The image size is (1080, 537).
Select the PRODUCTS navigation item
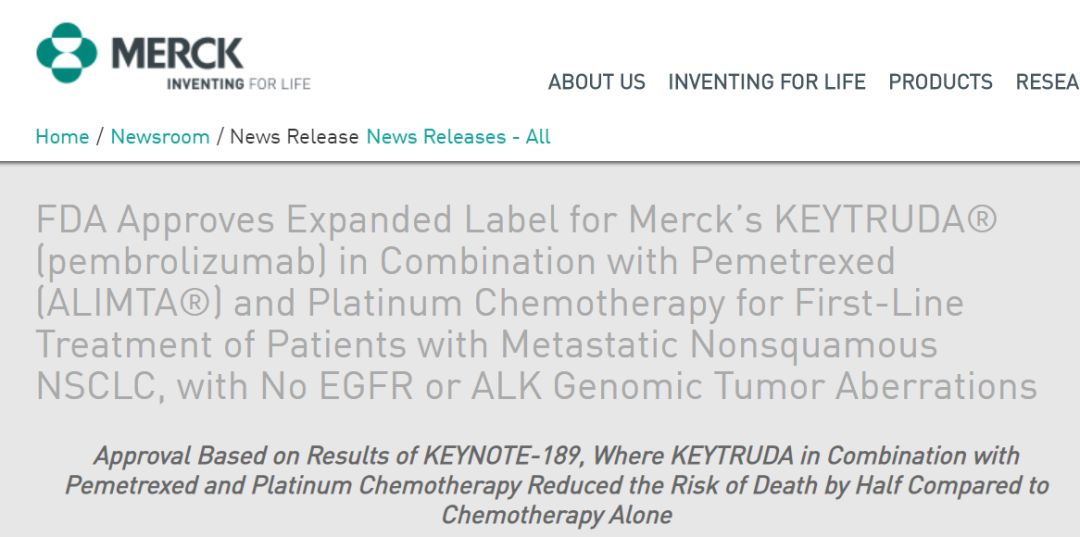coord(940,82)
